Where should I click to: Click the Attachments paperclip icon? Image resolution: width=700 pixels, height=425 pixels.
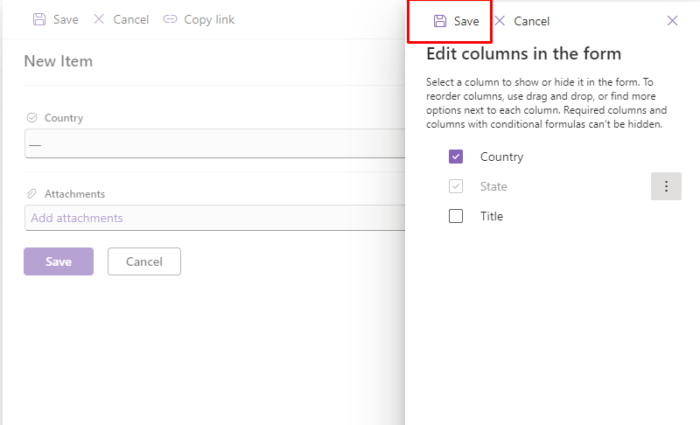coord(31,194)
